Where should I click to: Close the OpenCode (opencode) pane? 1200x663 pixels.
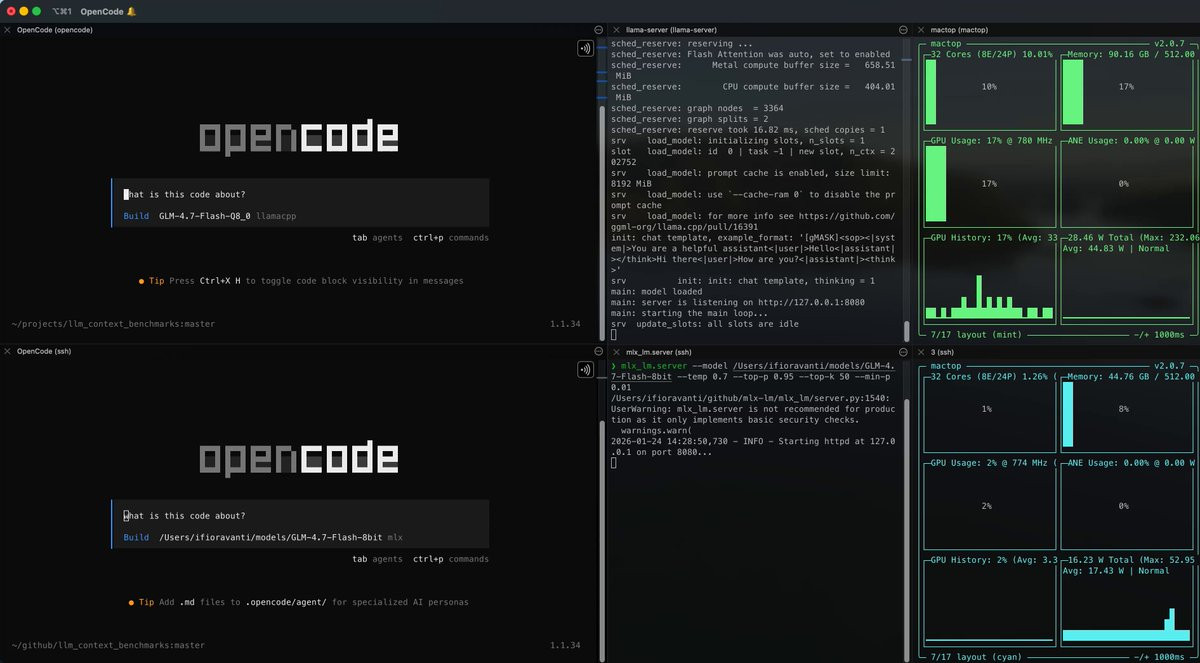tap(8, 30)
